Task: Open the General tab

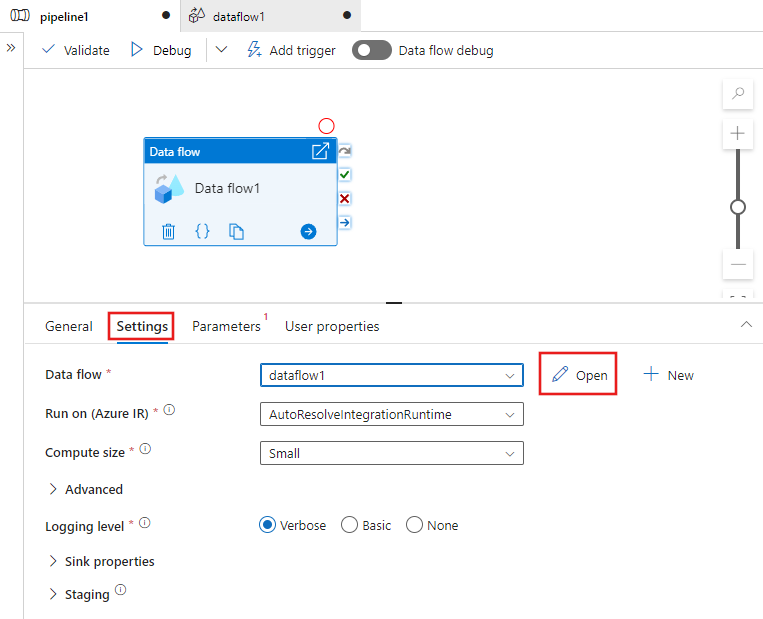Action: pos(69,327)
